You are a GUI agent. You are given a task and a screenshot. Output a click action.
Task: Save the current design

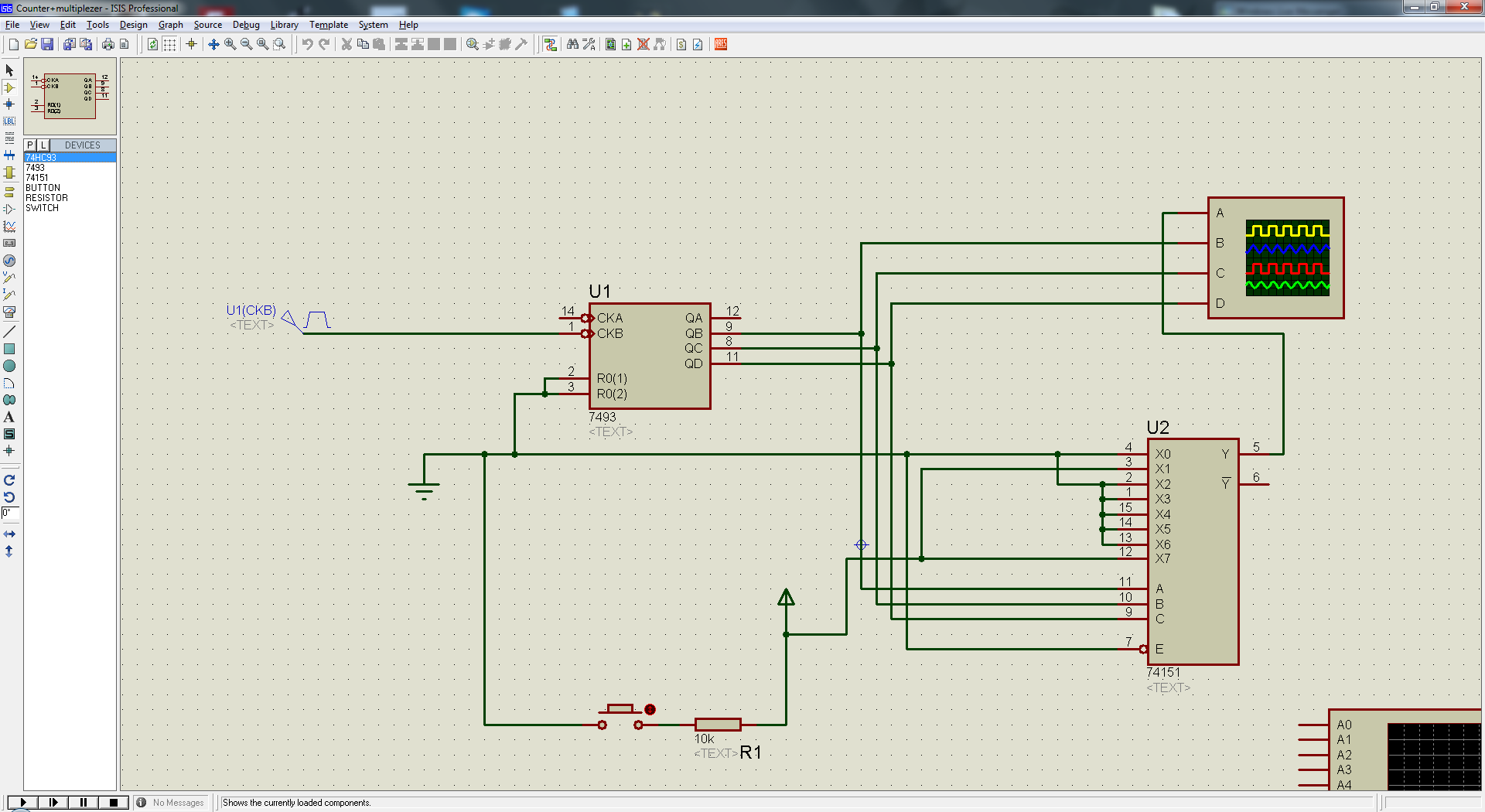coord(47,44)
